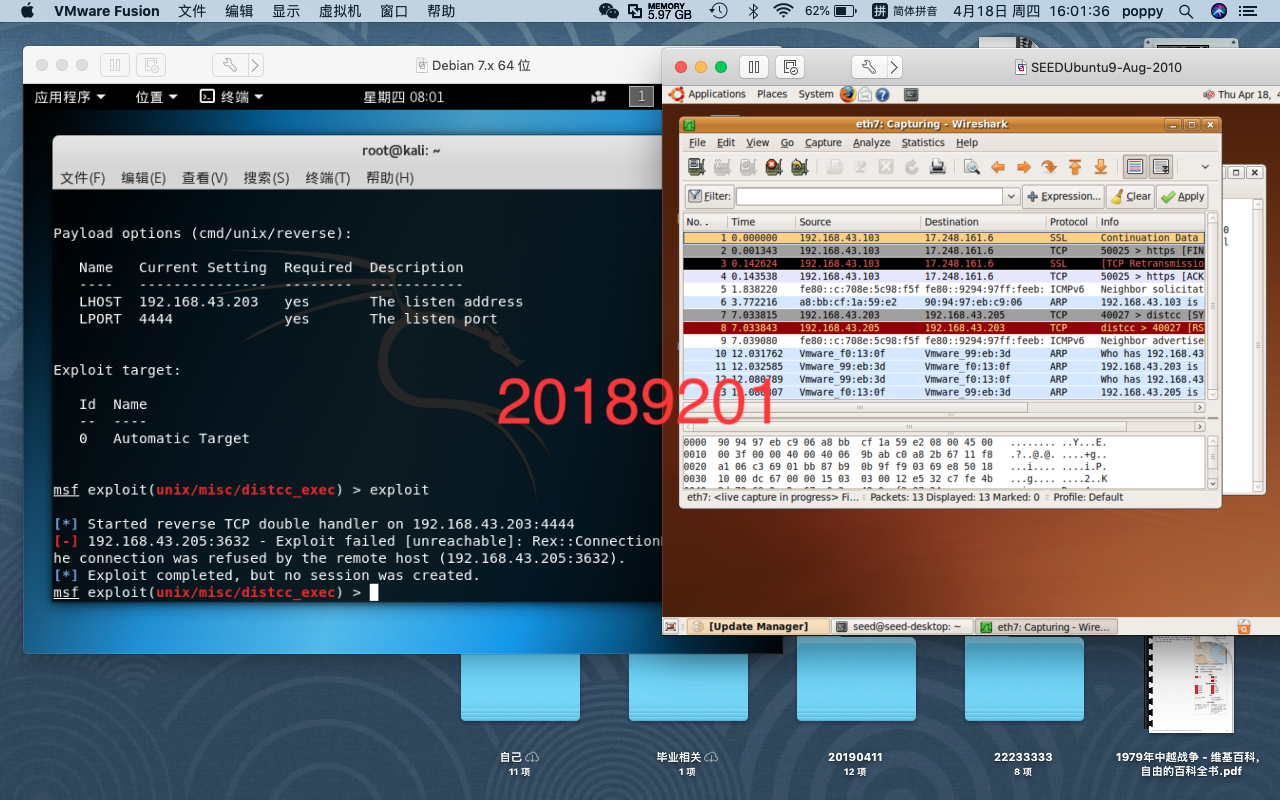Open Wireshark's find packet magnifier icon

tap(971, 167)
